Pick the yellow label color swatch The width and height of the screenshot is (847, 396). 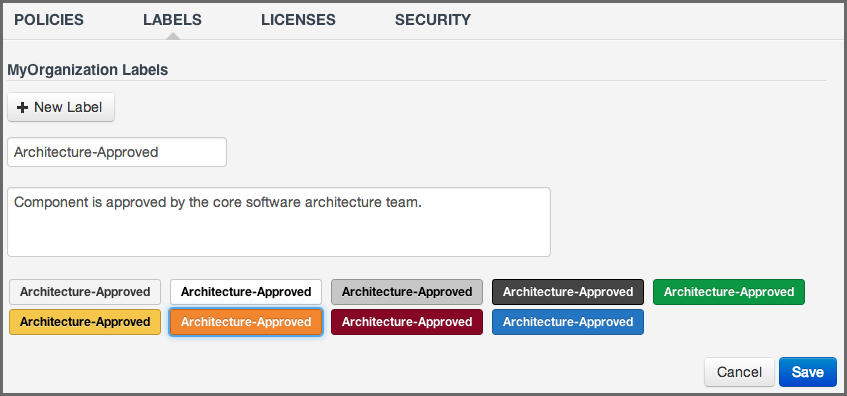tap(85, 322)
